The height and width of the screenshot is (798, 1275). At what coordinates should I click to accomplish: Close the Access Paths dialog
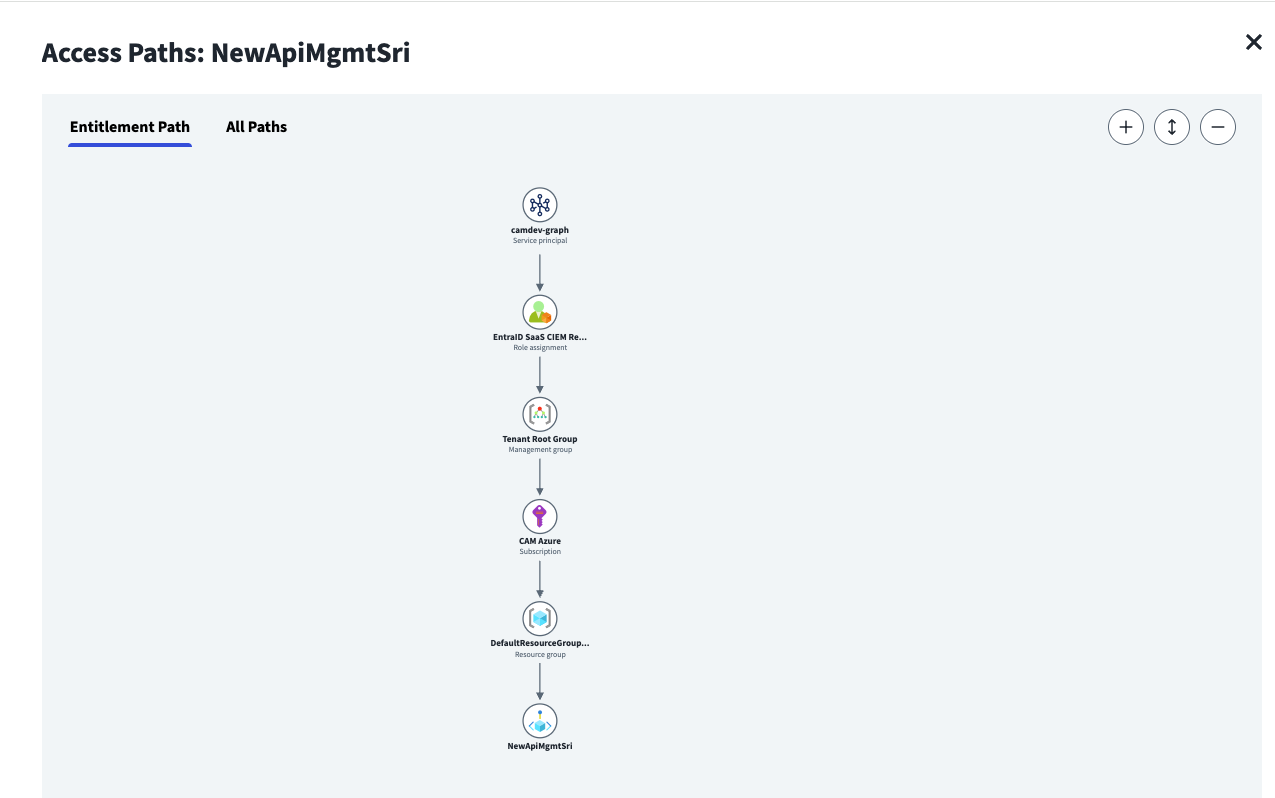click(x=1253, y=42)
